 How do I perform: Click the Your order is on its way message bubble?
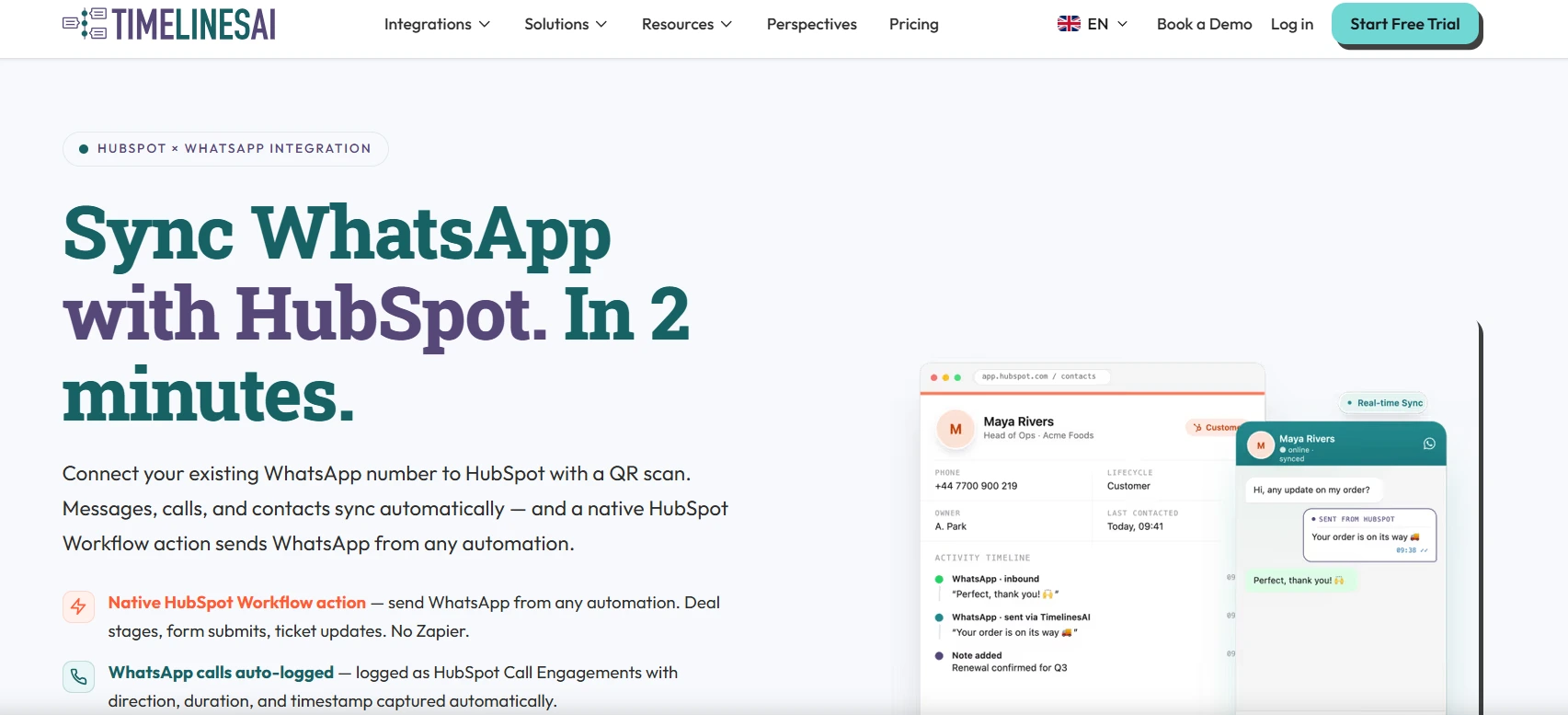[x=1369, y=535]
